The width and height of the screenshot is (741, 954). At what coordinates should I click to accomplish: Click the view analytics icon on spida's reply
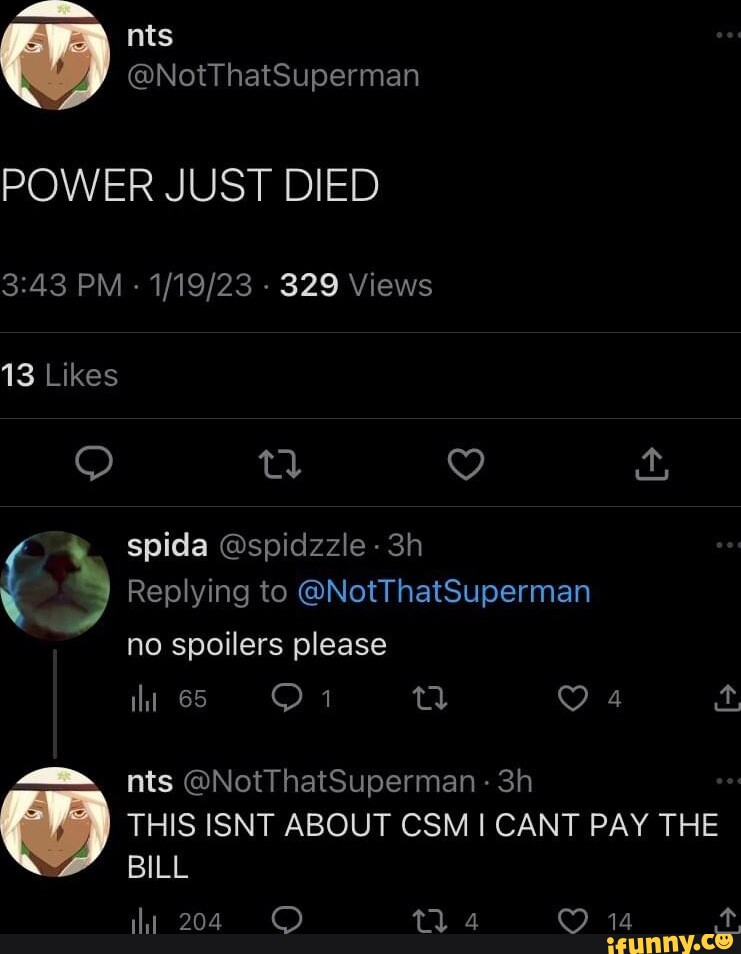pyautogui.click(x=145, y=698)
